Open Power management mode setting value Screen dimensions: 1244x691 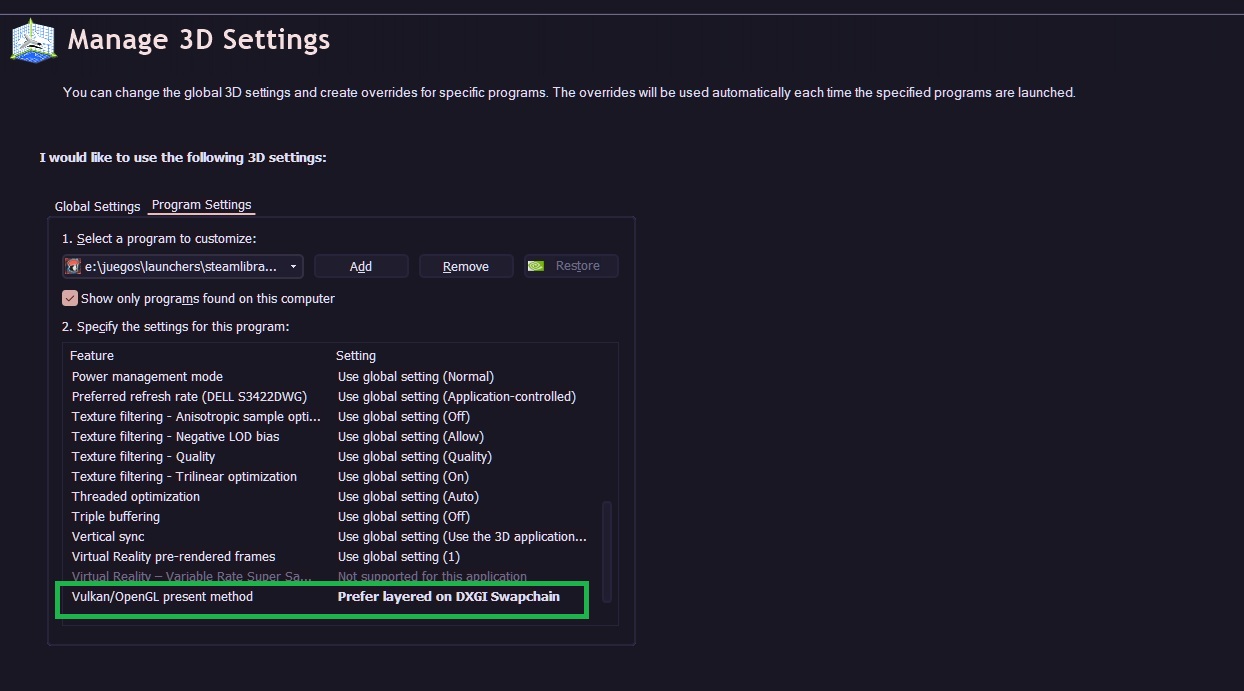click(x=416, y=377)
